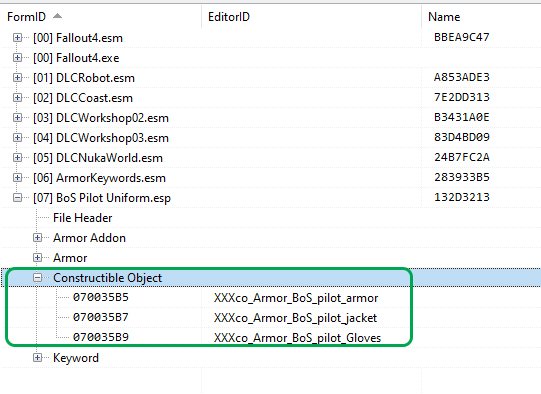Select the [03] DLCWorkshop02.esm label

[x=101, y=118]
